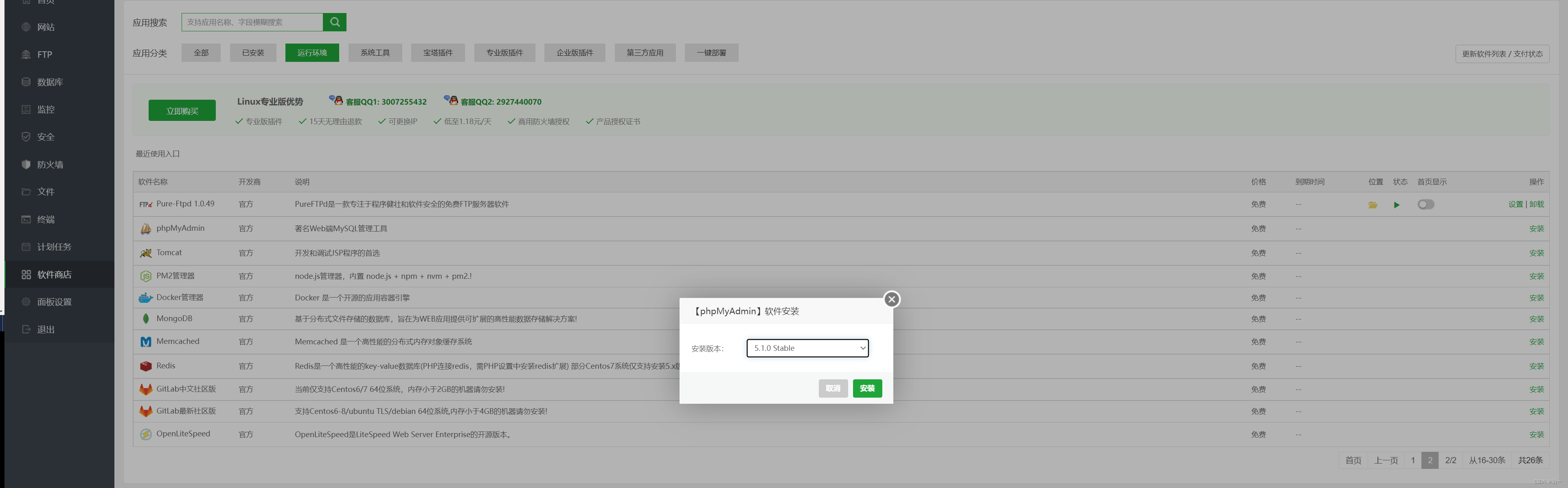Screen dimensions: 1568x488
Task: Open the 防火墙 section in sidebar
Action: [49, 164]
